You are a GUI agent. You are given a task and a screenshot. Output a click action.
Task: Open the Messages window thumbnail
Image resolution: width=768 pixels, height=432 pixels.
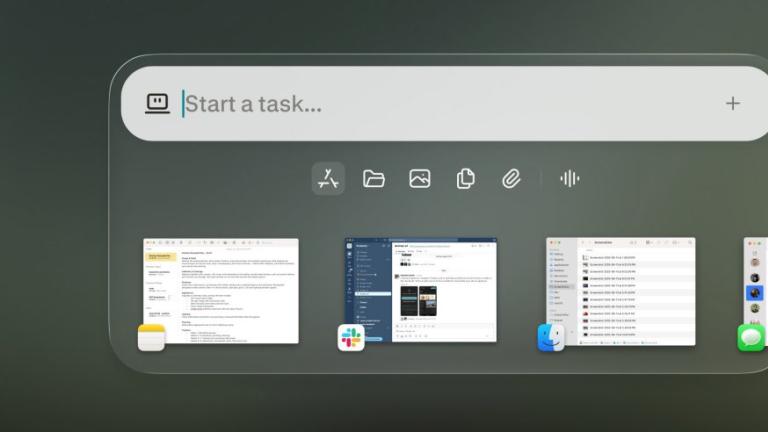756,291
